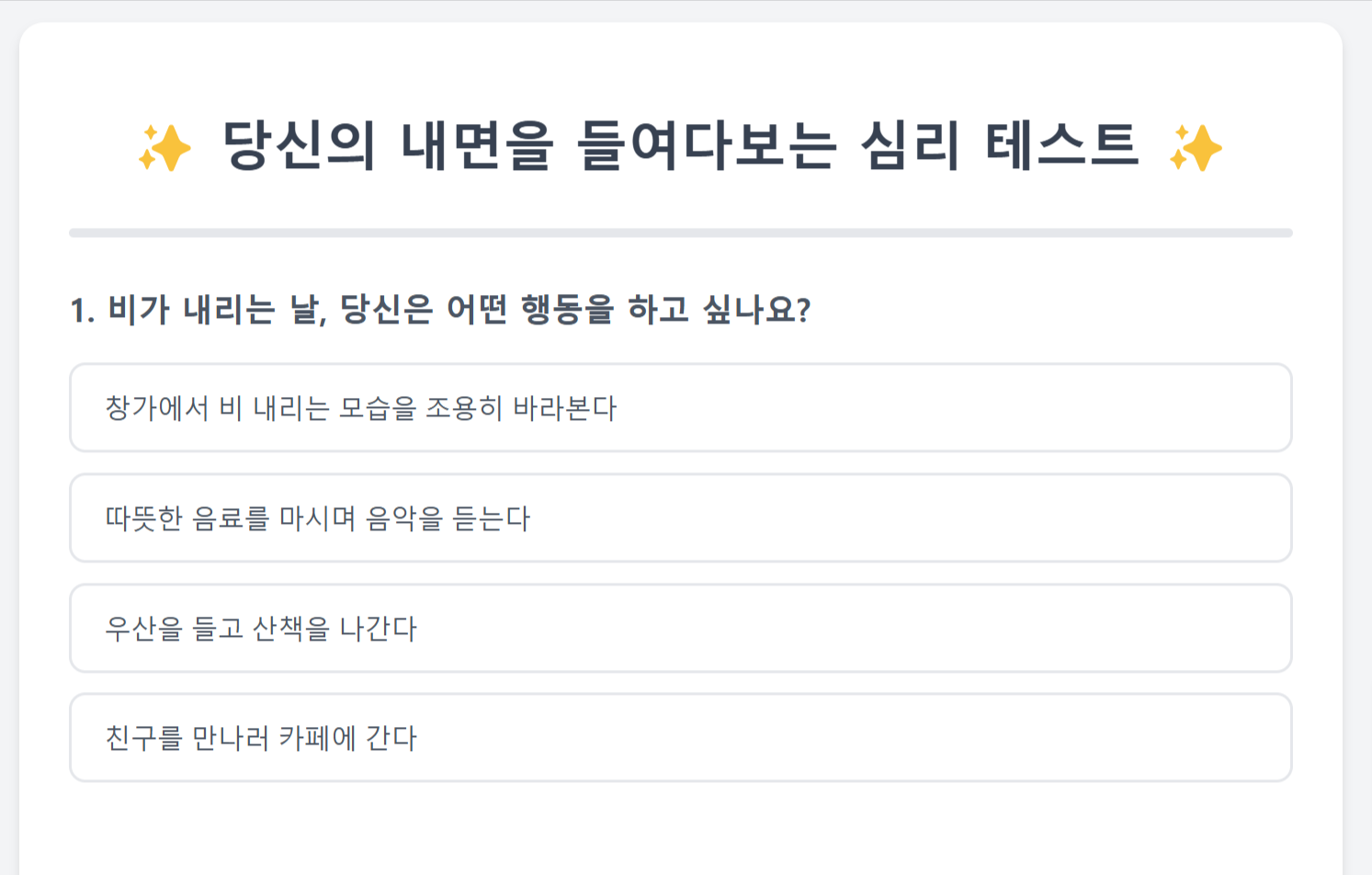Choose the walk with an umbrella answer
The width and height of the screenshot is (1372, 875).
pyautogui.click(x=261, y=629)
